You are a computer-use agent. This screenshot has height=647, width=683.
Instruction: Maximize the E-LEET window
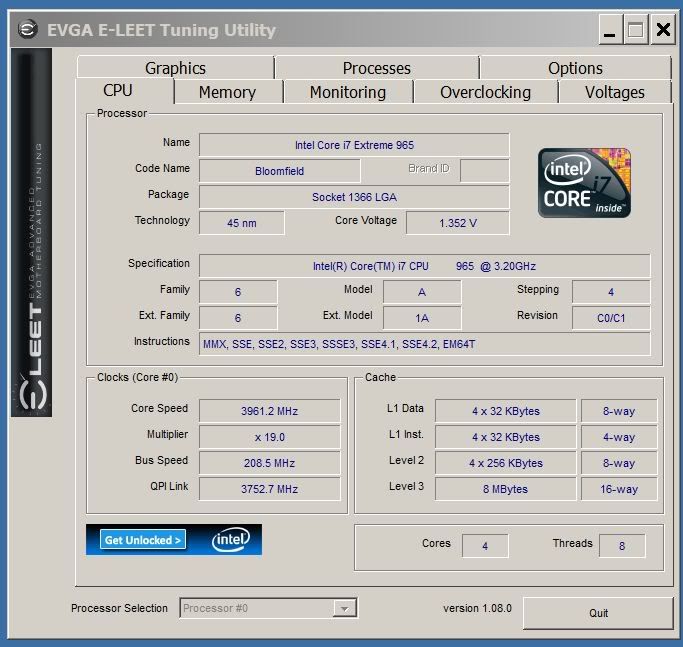636,30
